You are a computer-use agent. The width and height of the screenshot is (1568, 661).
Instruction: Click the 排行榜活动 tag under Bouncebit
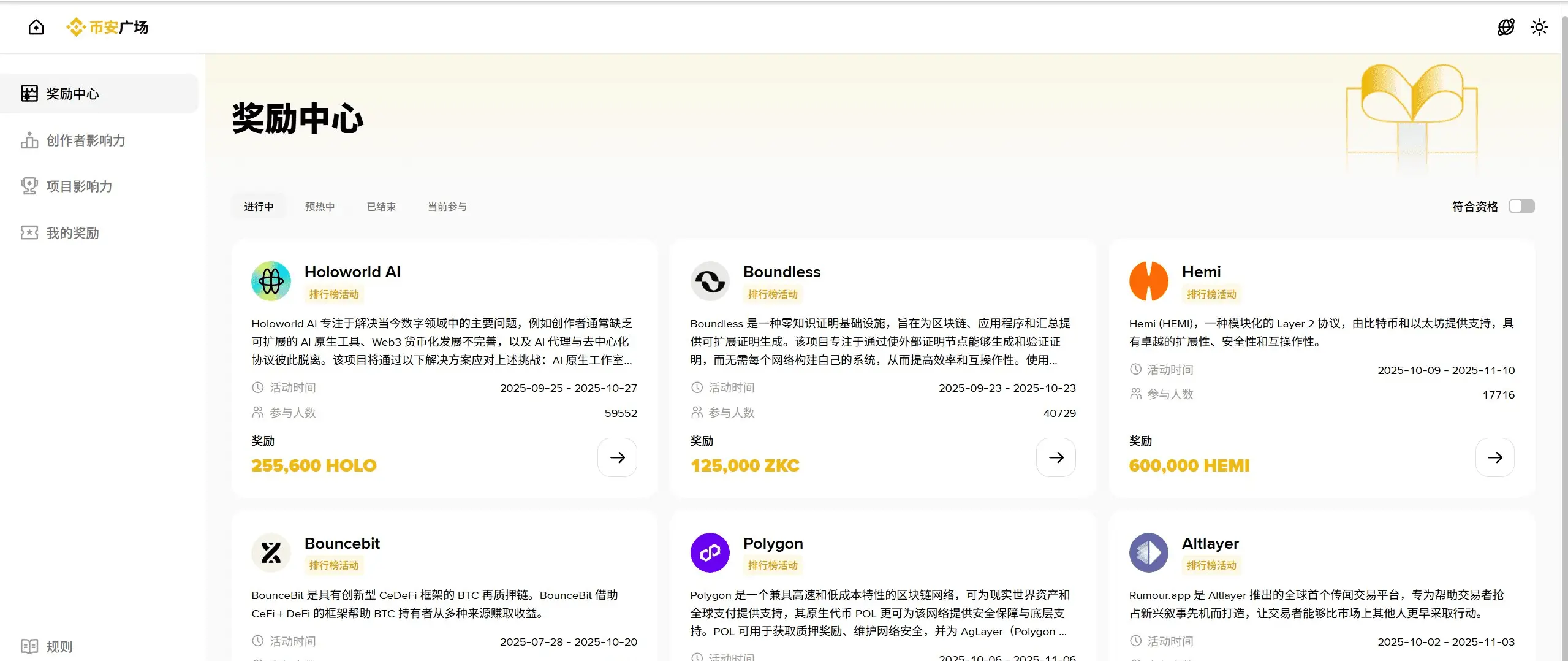click(x=334, y=565)
